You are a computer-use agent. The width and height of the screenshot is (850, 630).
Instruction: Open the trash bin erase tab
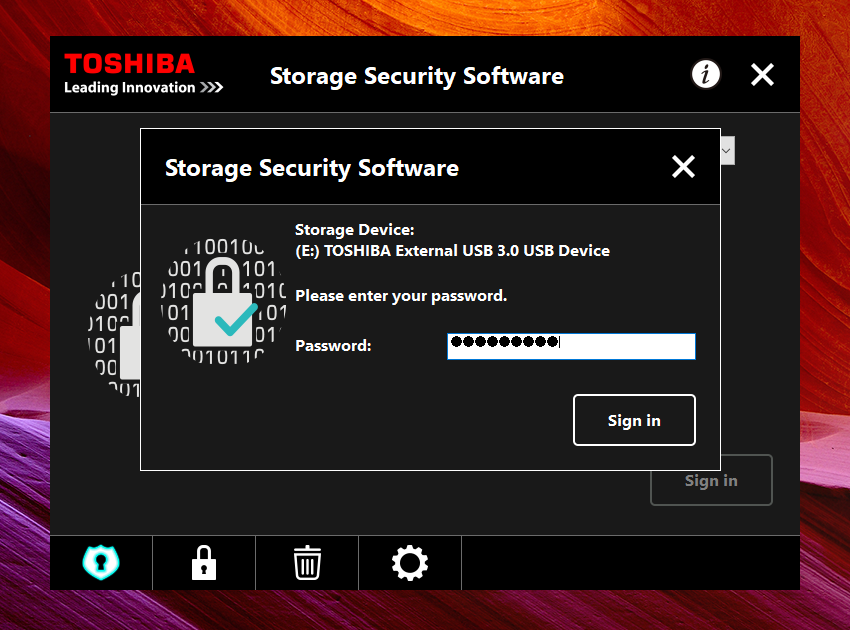click(x=307, y=563)
